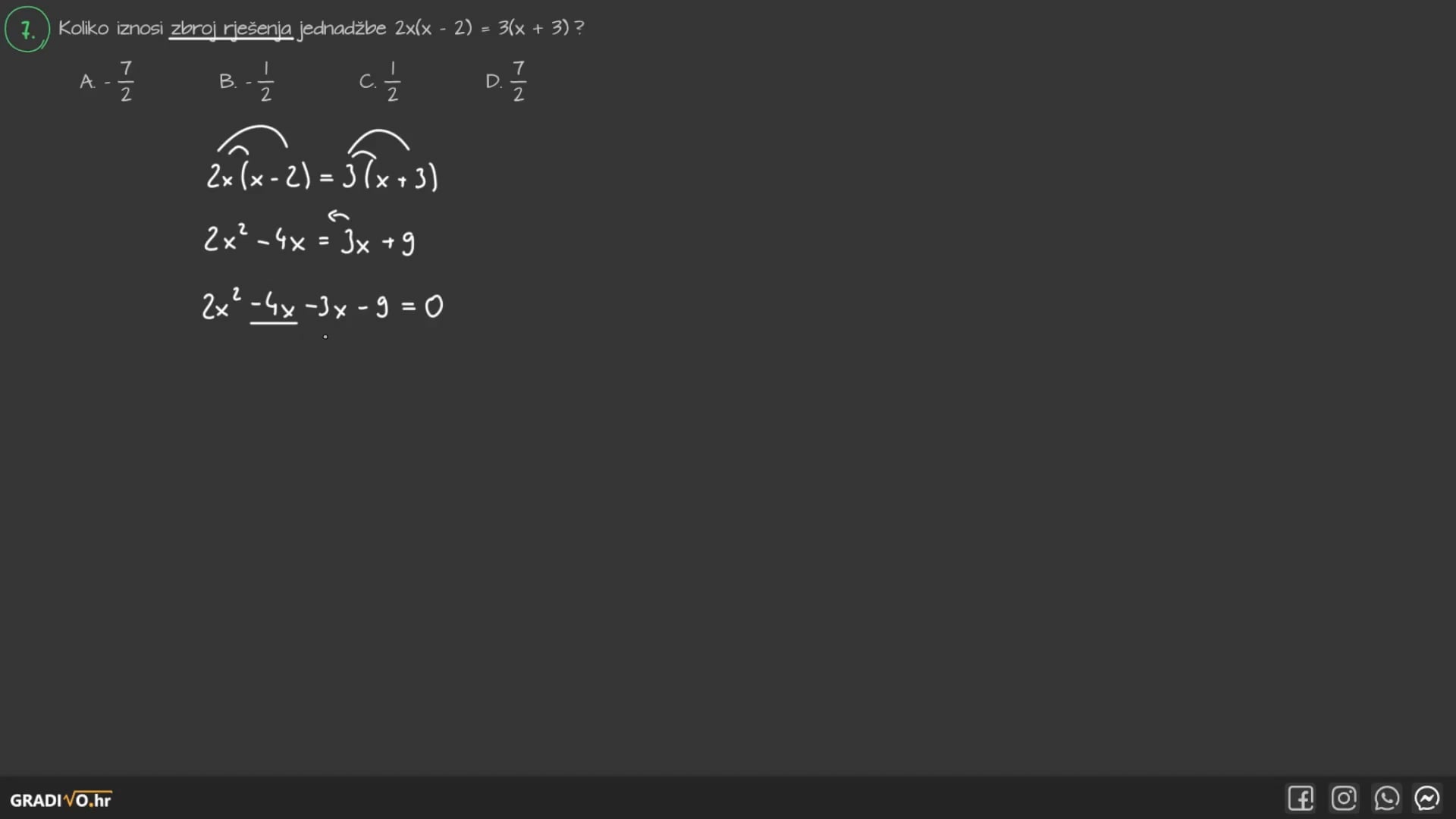Click the GradiVO.hr logo link
The width and height of the screenshot is (1456, 819).
point(62,799)
